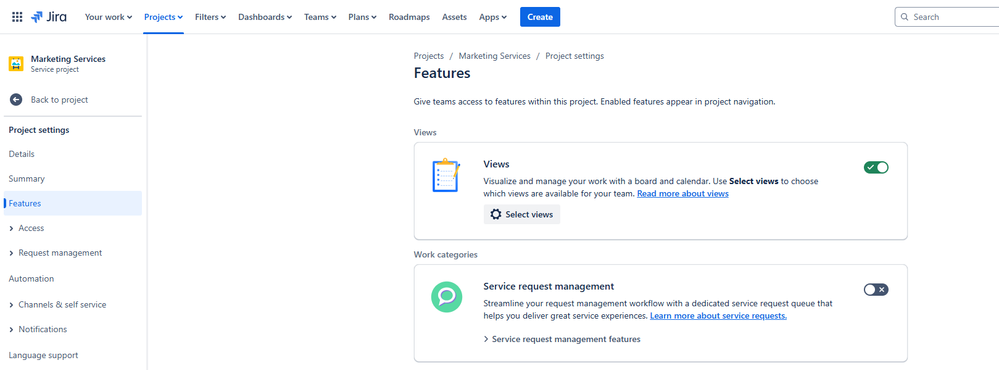The width and height of the screenshot is (999, 370).
Task: Open the Projects dropdown menu
Action: (x=163, y=17)
